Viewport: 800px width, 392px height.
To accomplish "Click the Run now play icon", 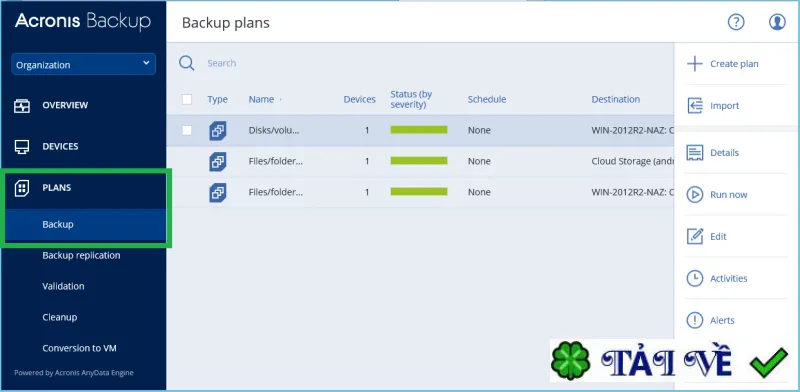I will point(695,194).
